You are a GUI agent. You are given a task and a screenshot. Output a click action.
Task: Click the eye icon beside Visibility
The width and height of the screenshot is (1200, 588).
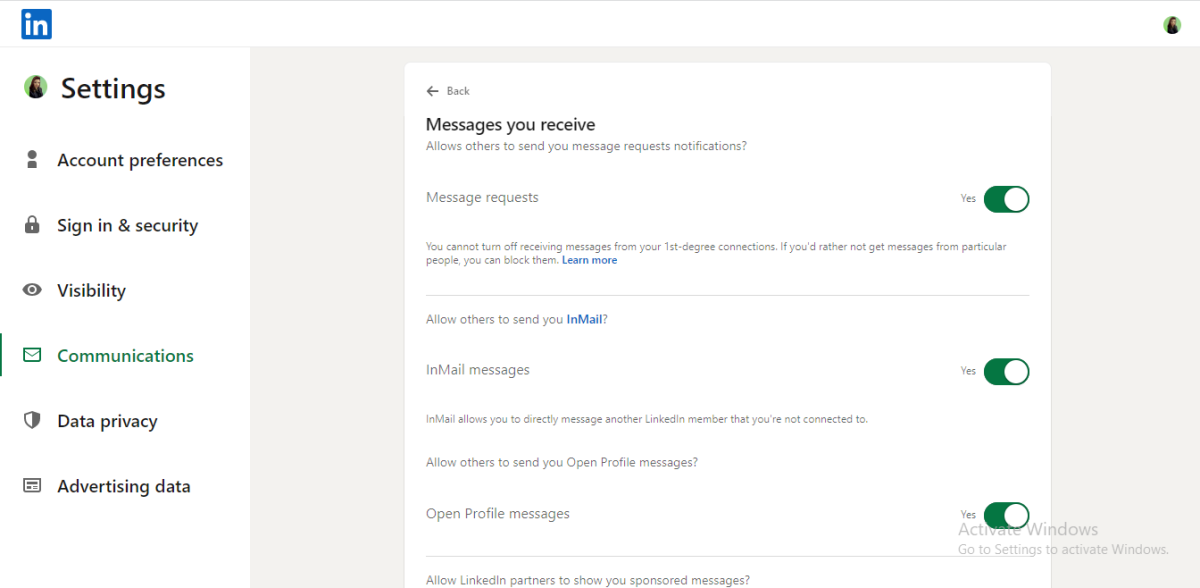click(x=33, y=290)
